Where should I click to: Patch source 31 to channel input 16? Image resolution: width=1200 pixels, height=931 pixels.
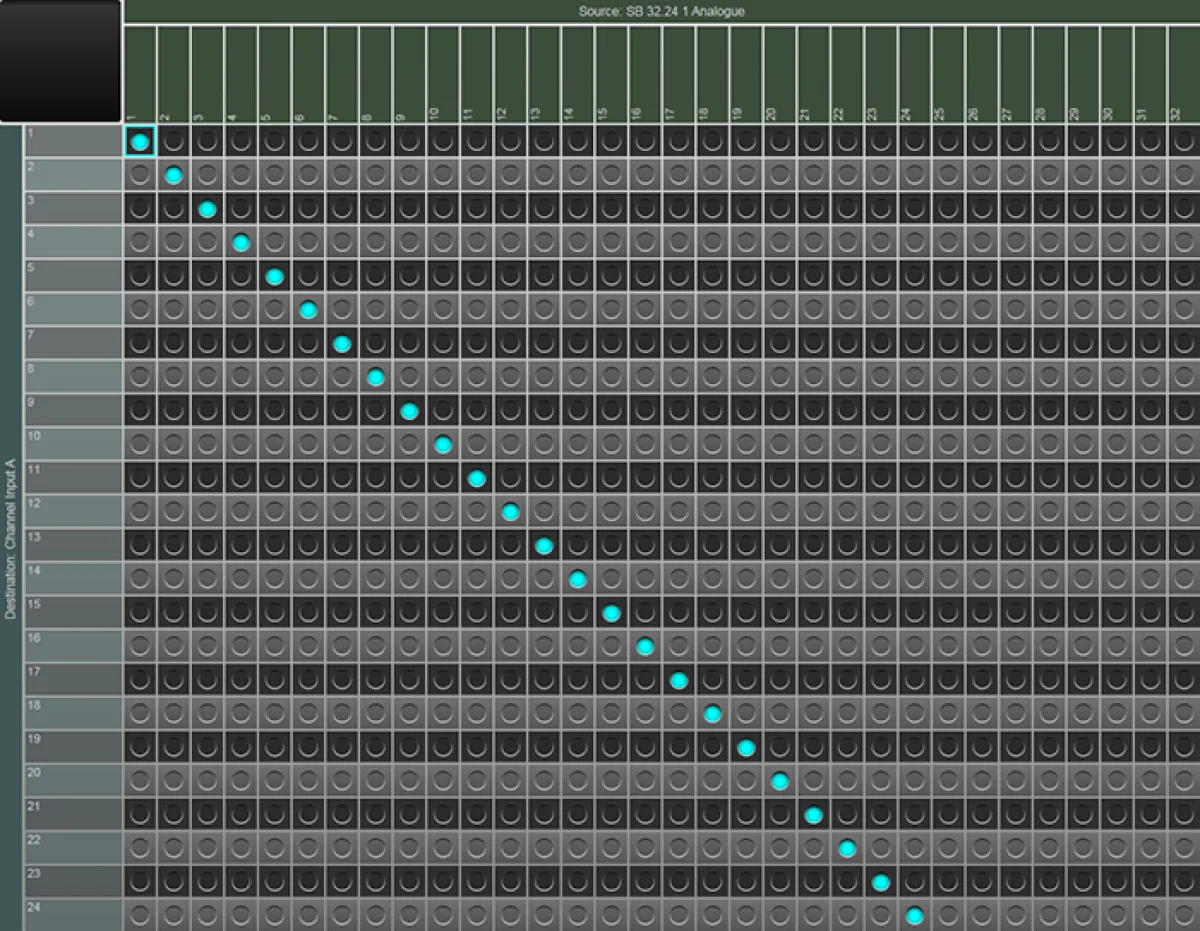click(1150, 647)
